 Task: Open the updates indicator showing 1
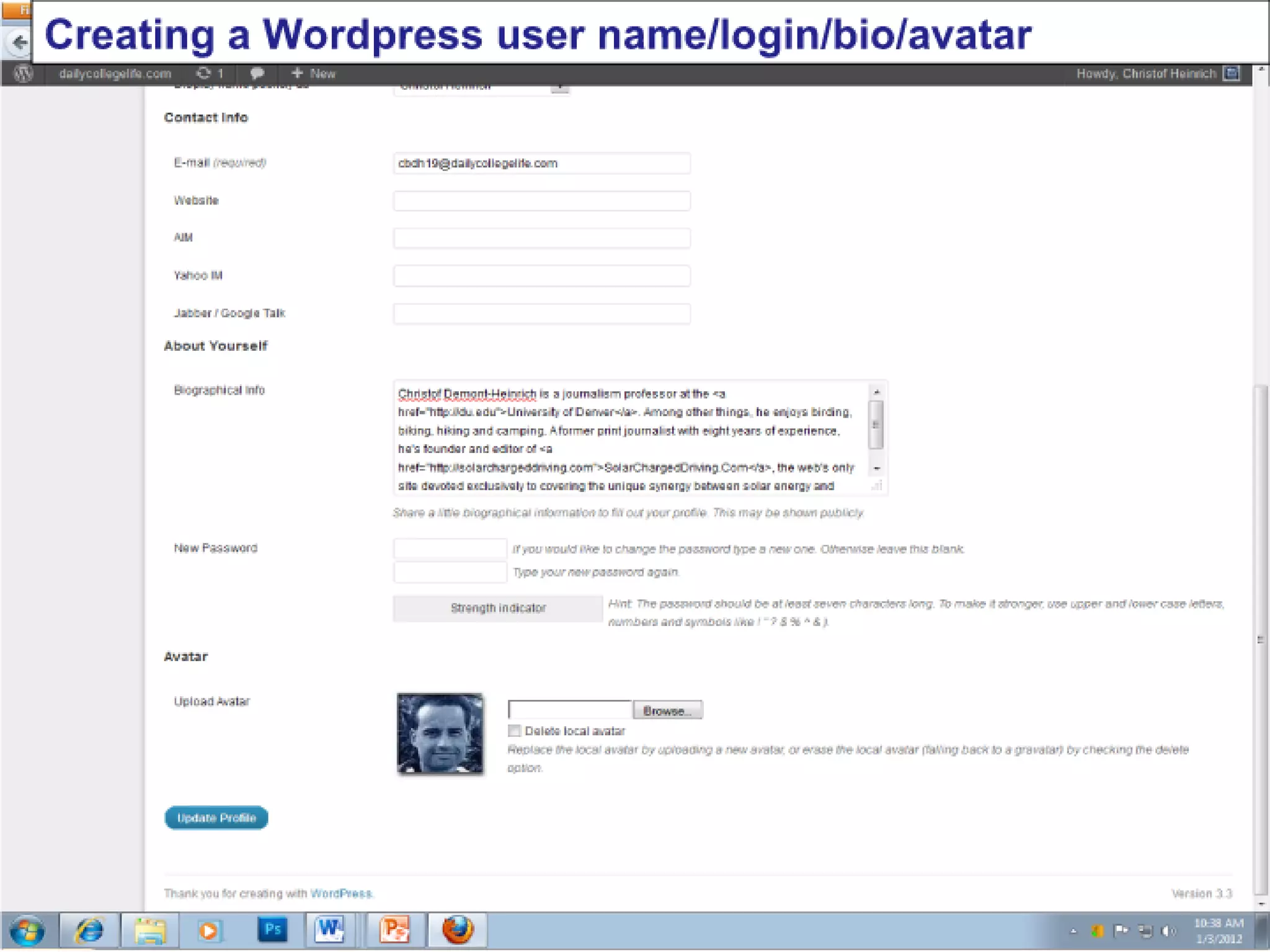click(x=210, y=73)
